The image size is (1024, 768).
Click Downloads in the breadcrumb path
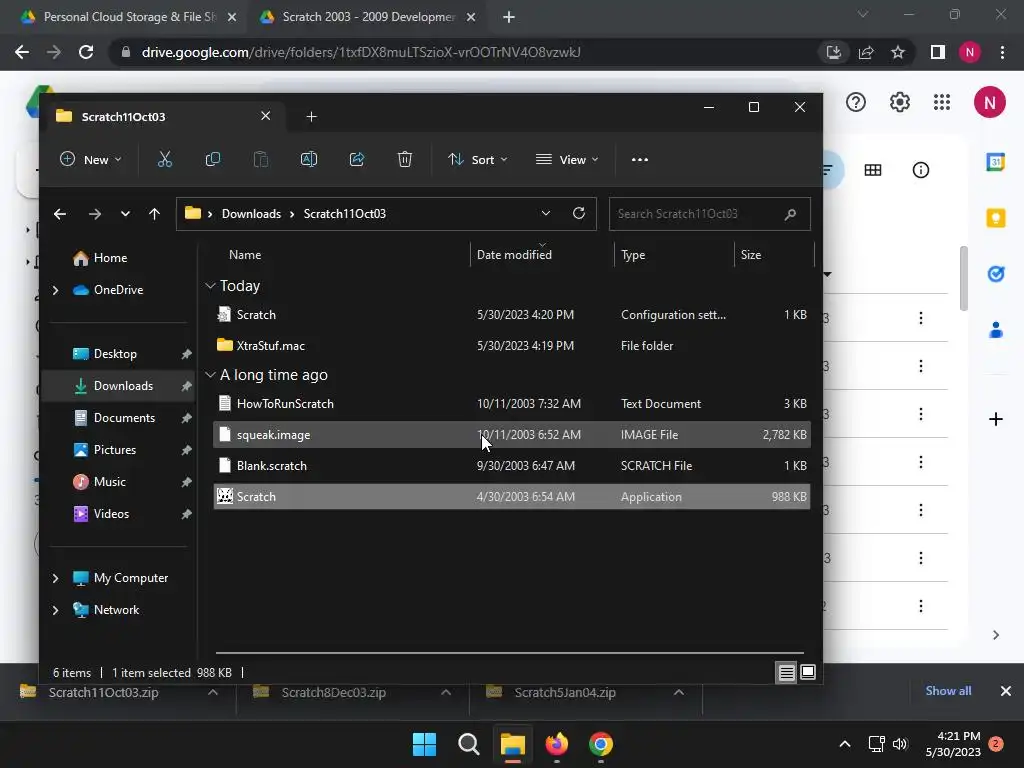point(251,214)
